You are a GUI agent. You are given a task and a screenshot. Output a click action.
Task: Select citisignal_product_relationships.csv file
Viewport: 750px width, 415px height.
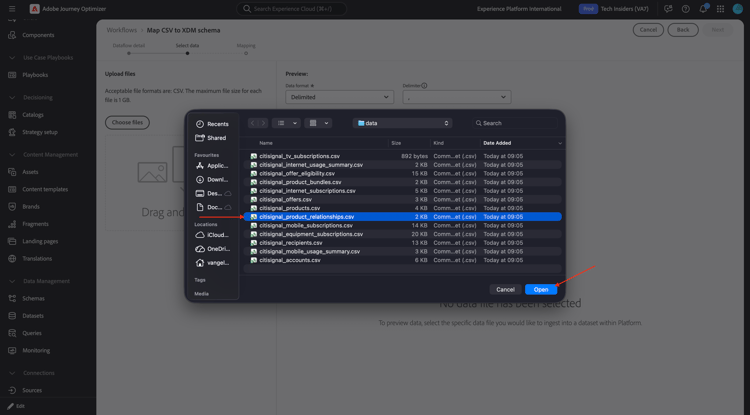[402, 217]
